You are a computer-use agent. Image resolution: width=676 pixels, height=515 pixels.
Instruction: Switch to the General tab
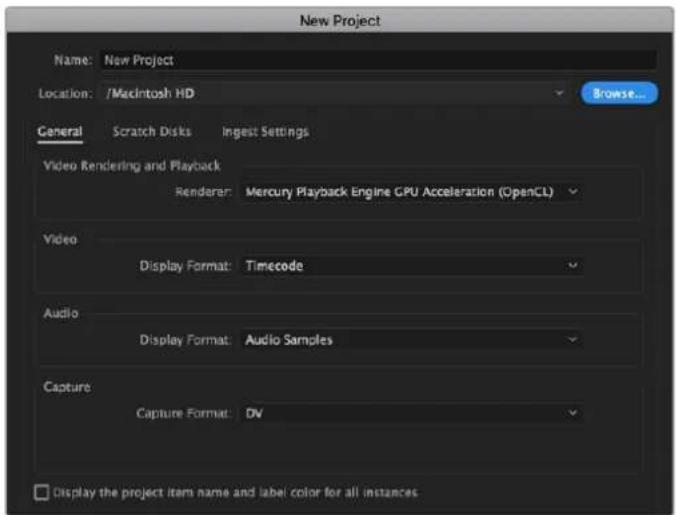pyautogui.click(x=60, y=131)
